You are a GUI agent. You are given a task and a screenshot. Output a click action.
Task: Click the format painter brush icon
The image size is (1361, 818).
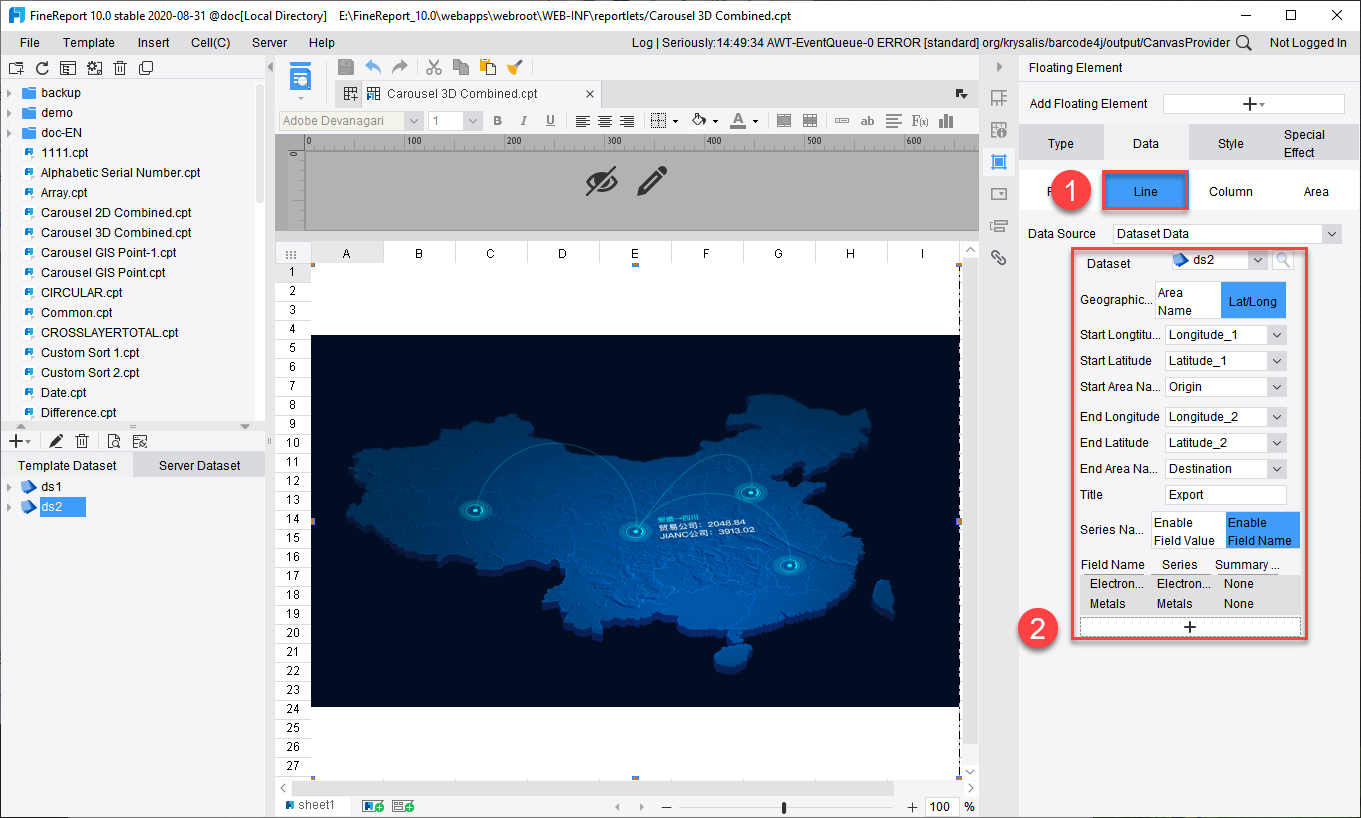[x=515, y=67]
